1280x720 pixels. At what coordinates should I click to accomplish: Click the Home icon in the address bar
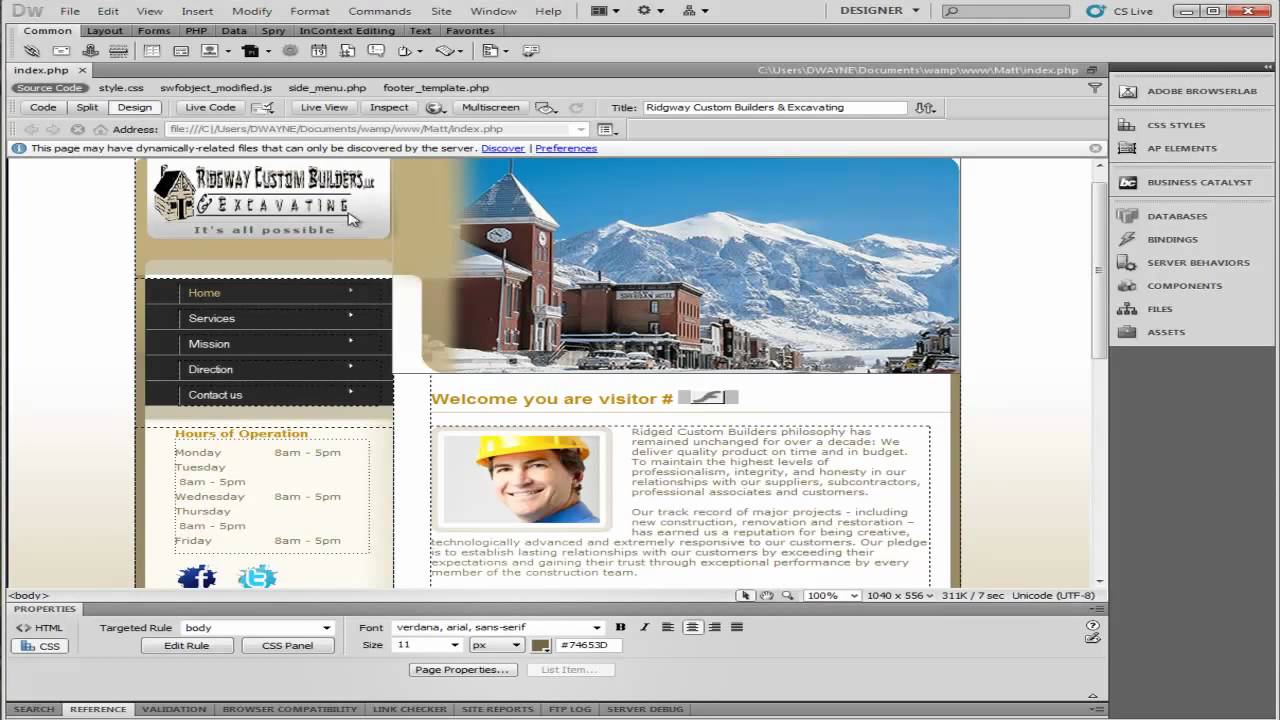point(101,129)
